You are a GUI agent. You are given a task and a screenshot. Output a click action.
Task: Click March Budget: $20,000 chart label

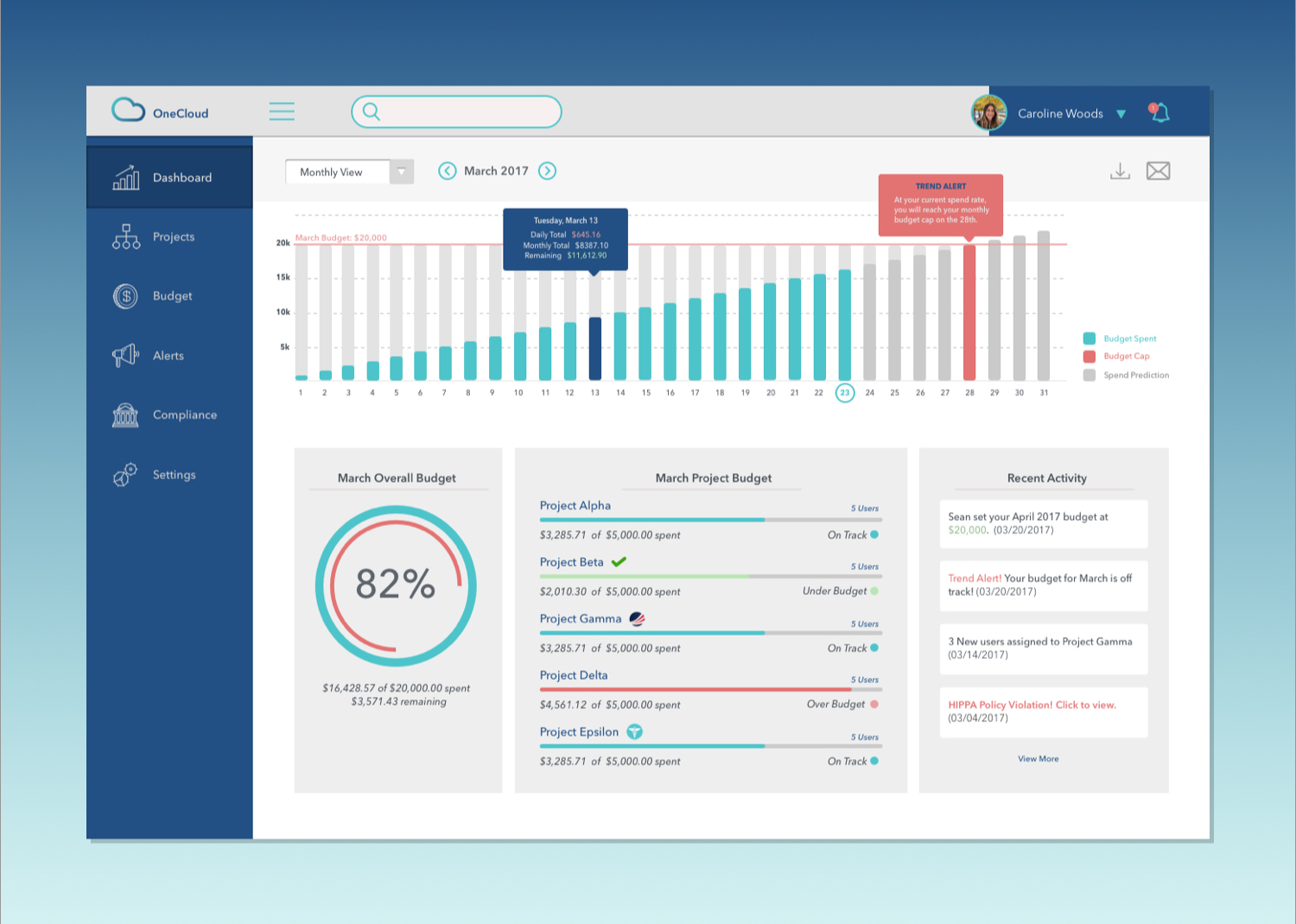pos(340,237)
